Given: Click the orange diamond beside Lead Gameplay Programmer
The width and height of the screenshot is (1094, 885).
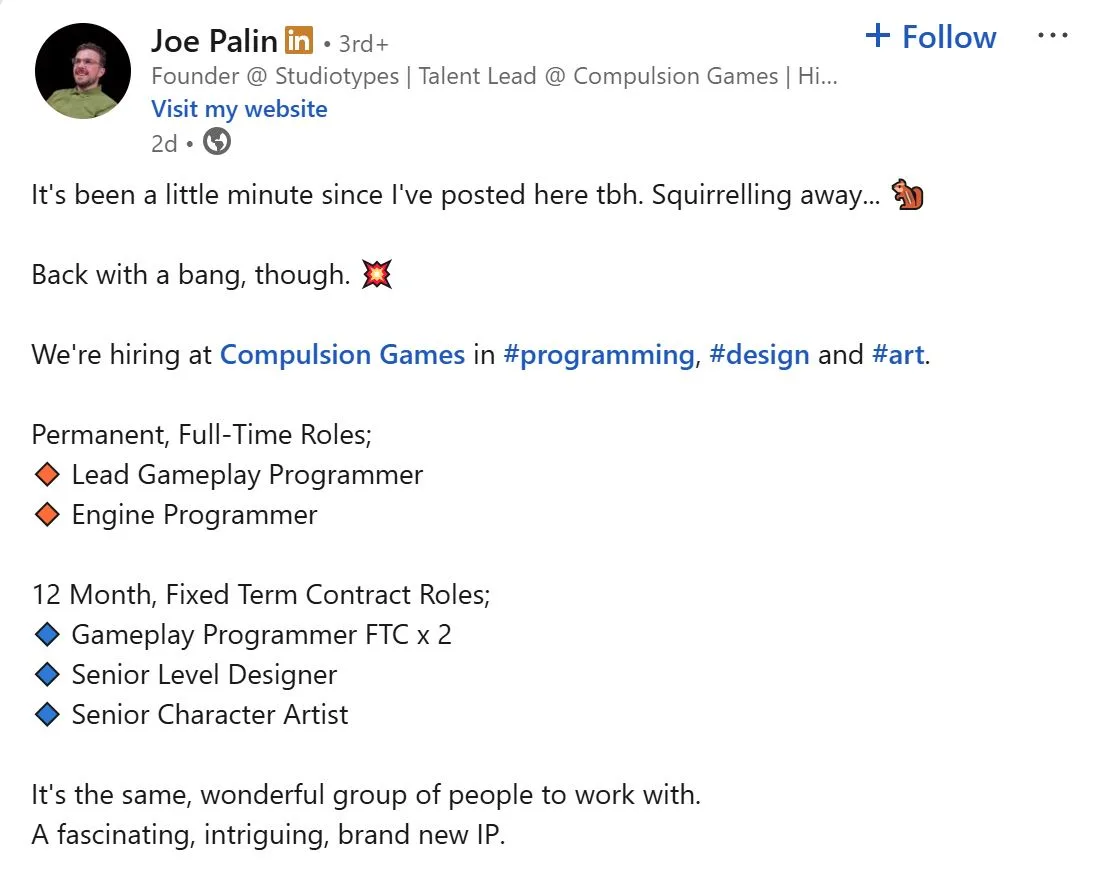Looking at the screenshot, I should pos(47,474).
